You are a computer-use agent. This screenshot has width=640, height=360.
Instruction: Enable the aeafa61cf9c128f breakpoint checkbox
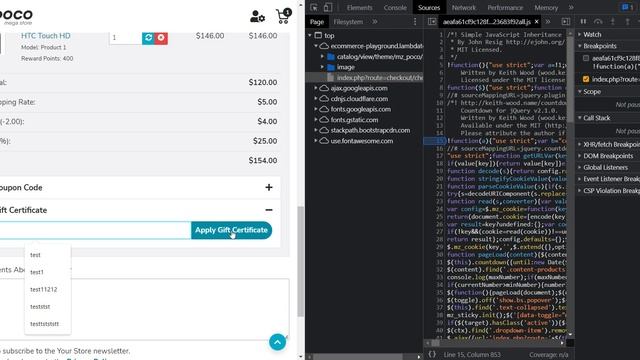(586, 58)
